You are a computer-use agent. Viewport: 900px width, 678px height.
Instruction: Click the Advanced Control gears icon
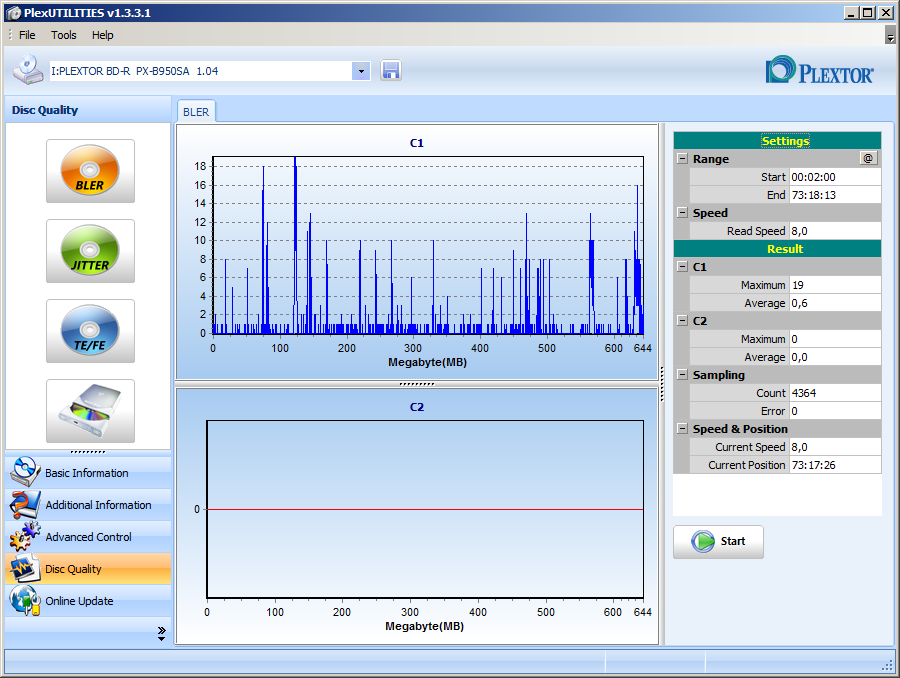point(25,536)
